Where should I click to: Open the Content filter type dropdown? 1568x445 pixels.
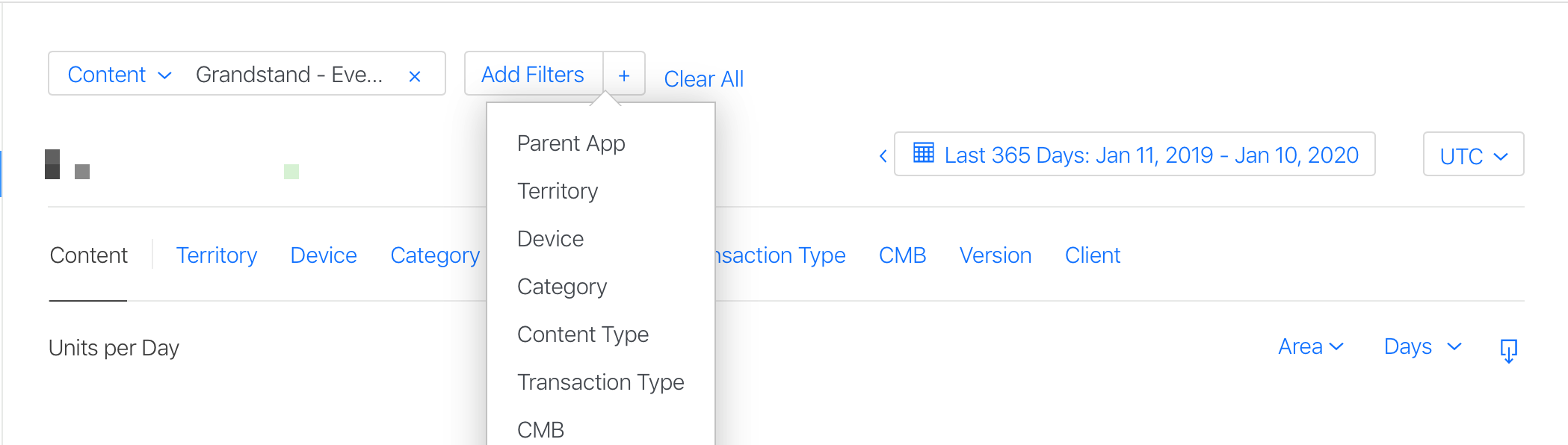click(x=120, y=75)
